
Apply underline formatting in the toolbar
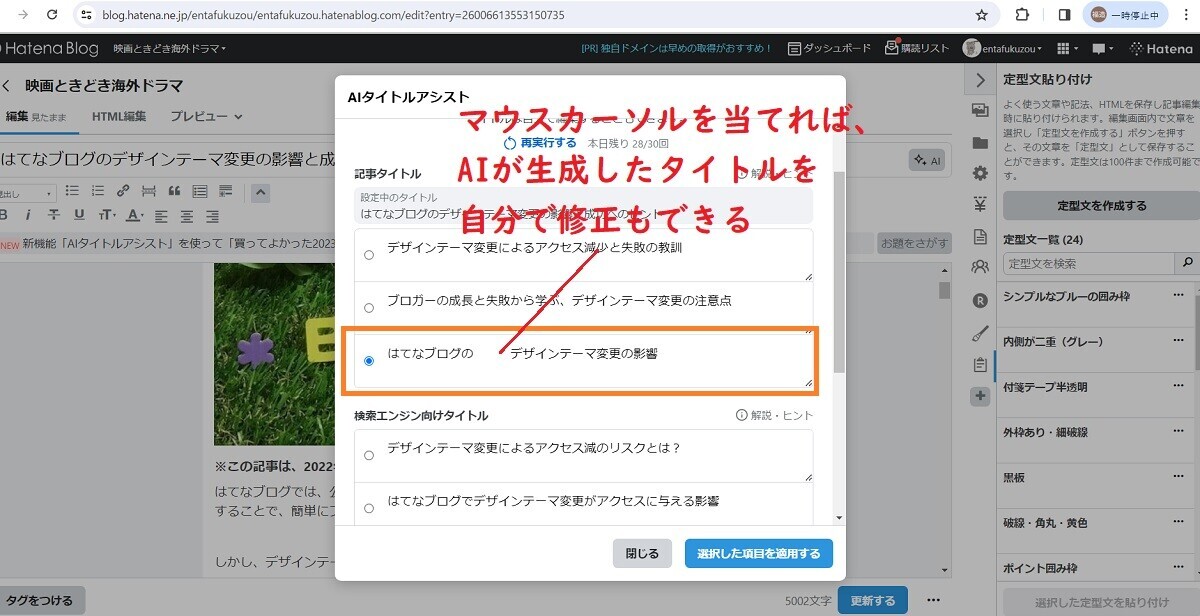pyautogui.click(x=79, y=213)
